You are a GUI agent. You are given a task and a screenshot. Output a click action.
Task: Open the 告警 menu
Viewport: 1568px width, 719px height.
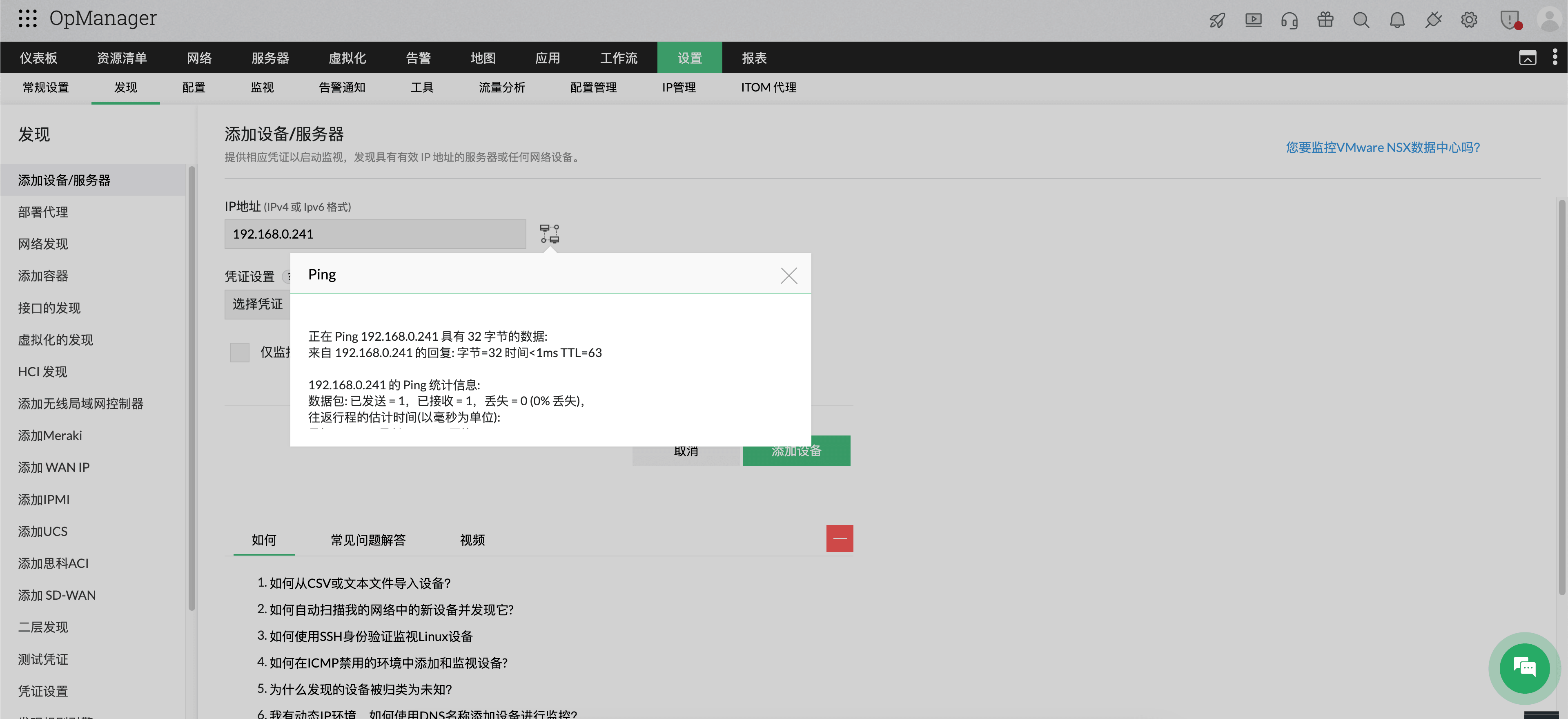pyautogui.click(x=418, y=58)
